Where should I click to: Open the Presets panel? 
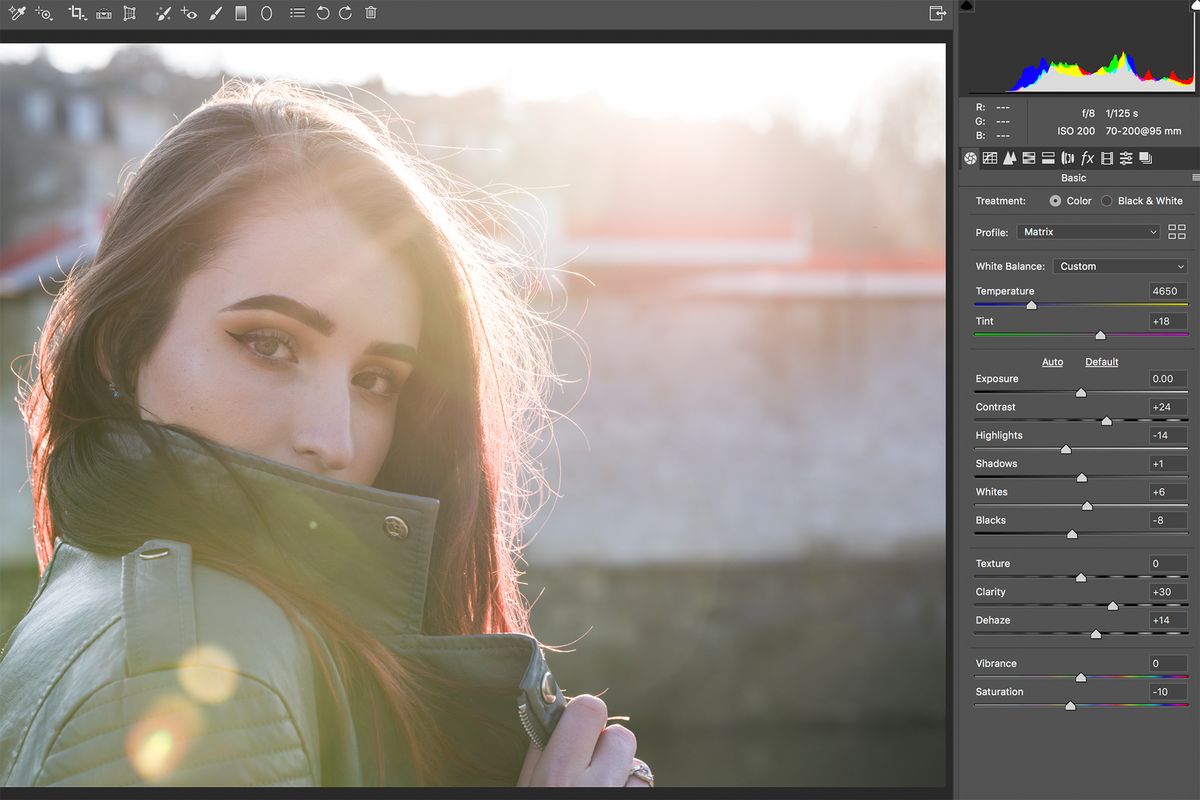[x=1126, y=158]
